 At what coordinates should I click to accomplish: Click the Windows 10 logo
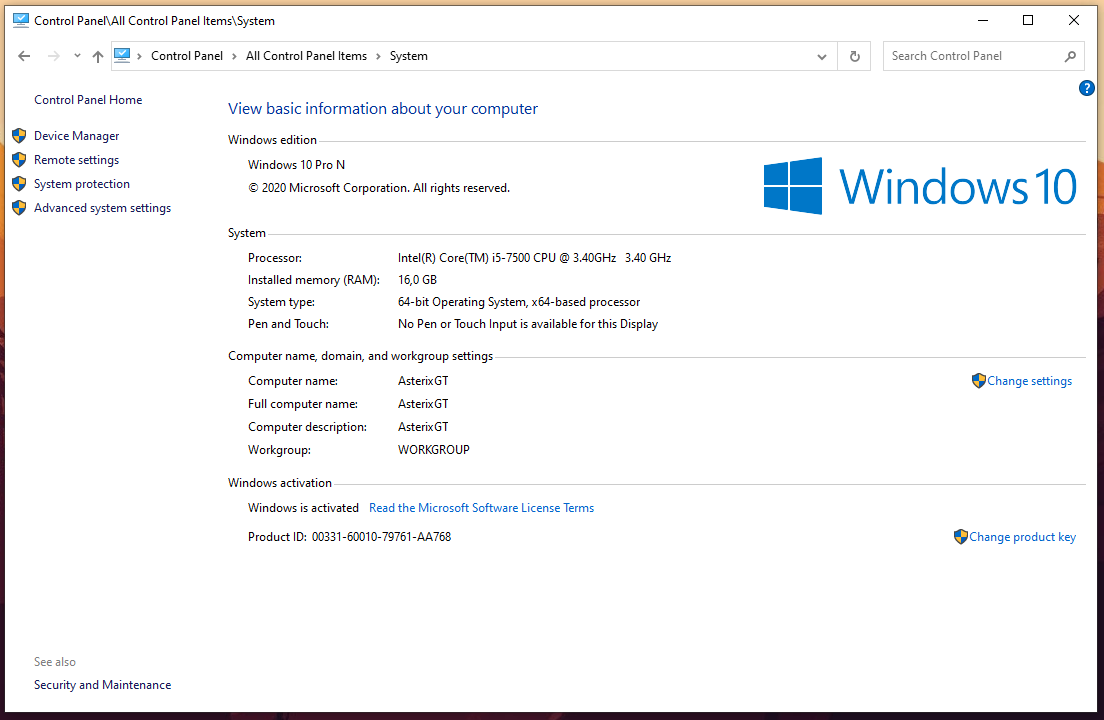coord(920,186)
